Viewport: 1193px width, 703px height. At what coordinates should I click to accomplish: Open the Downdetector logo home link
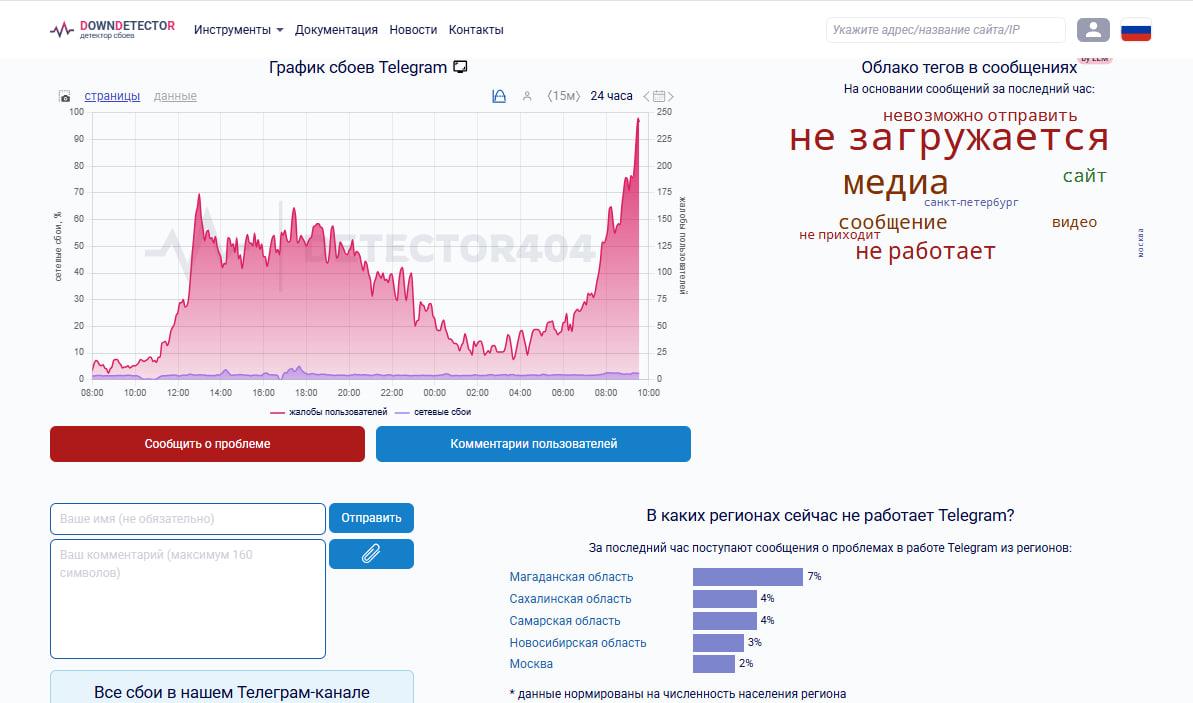[x=112, y=30]
